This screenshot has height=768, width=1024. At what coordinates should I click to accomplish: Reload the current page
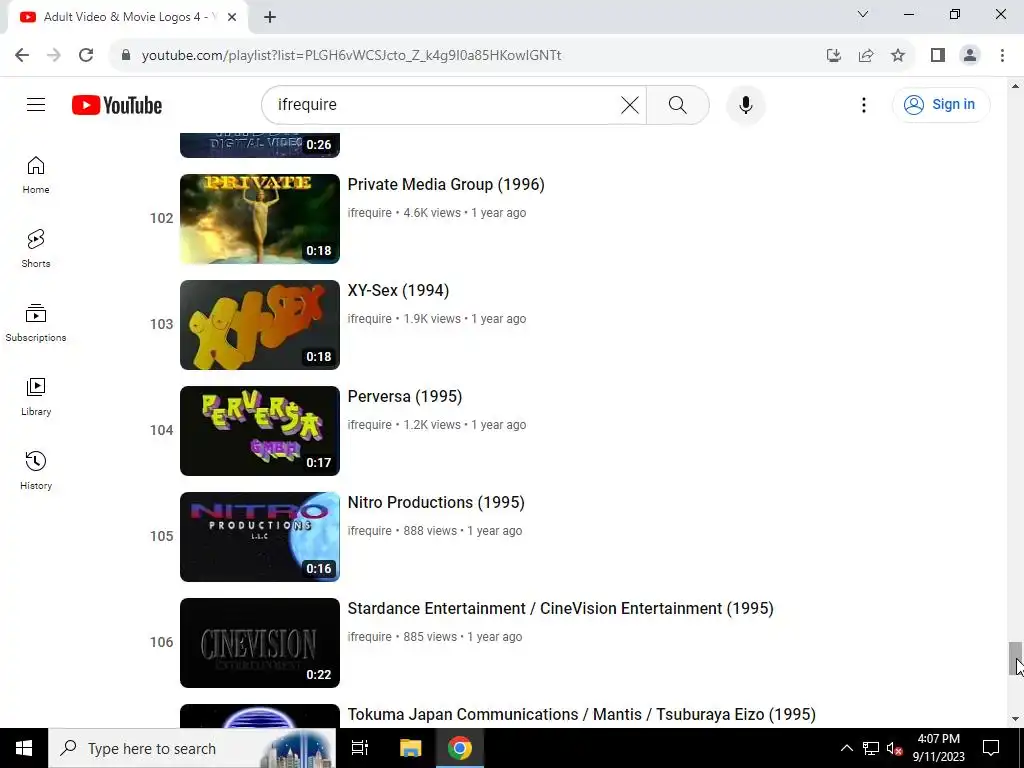pos(86,55)
